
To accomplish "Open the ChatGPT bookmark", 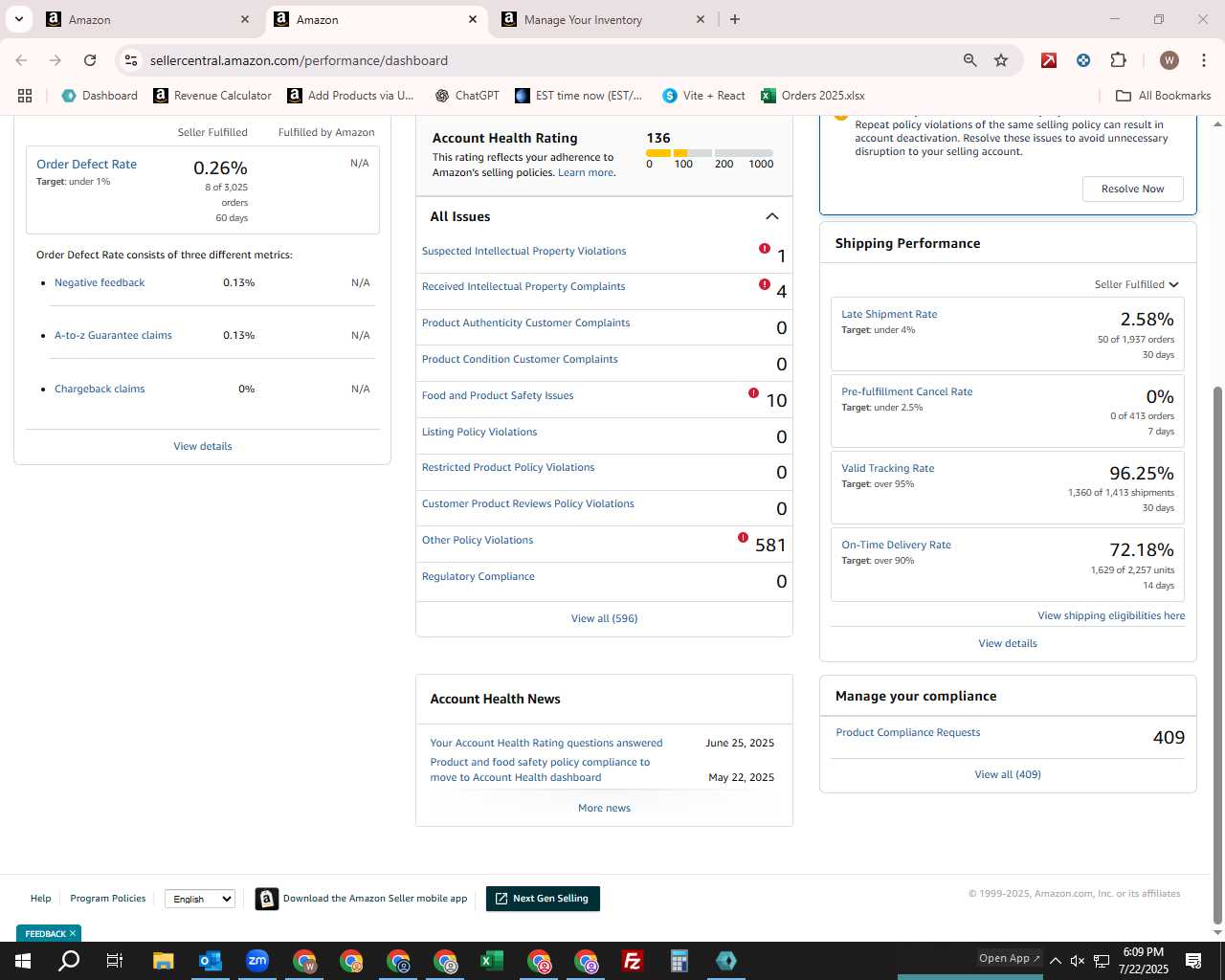I will [467, 96].
